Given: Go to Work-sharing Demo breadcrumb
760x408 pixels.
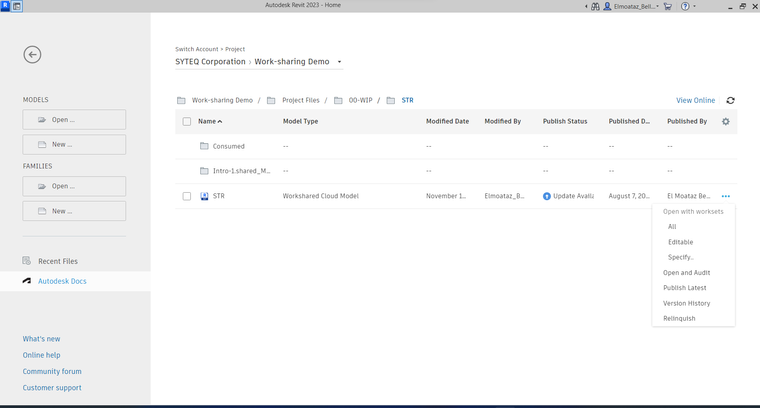Looking at the screenshot, I should (x=222, y=100).
